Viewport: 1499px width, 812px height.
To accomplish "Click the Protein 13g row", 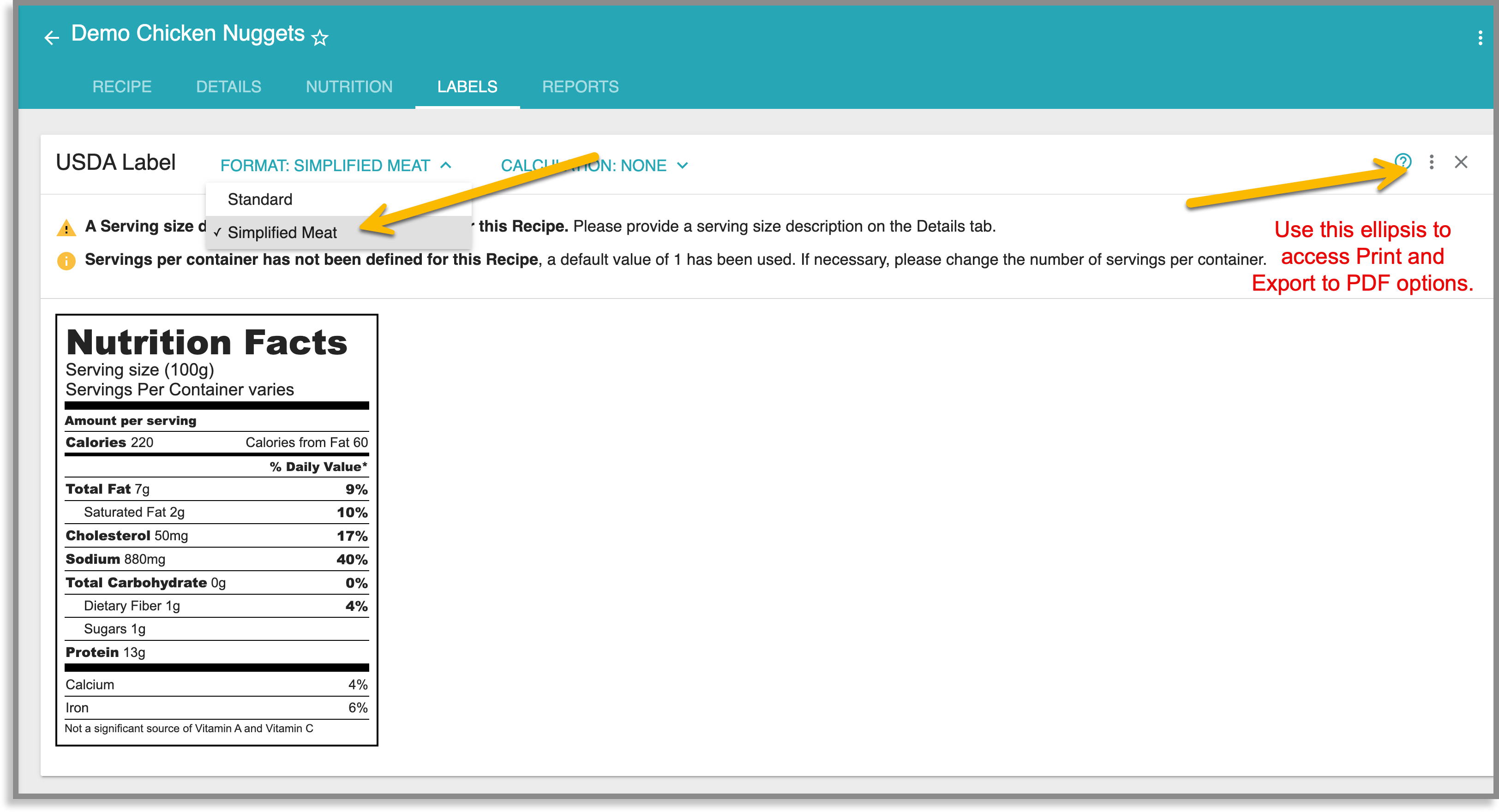I will (x=216, y=653).
